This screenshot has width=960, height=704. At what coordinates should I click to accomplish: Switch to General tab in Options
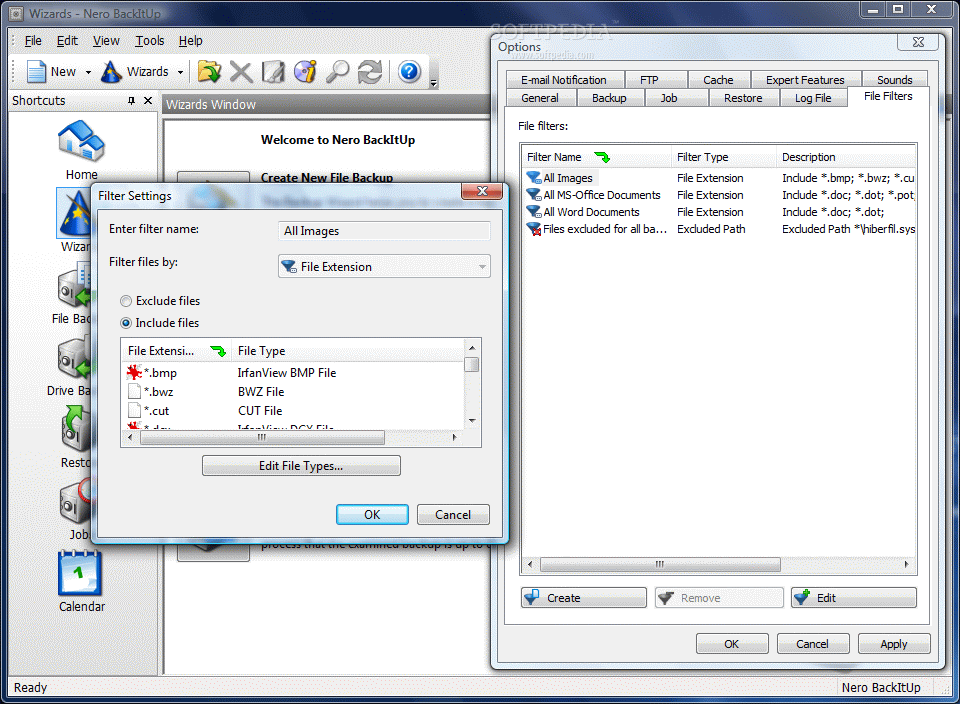(x=540, y=98)
